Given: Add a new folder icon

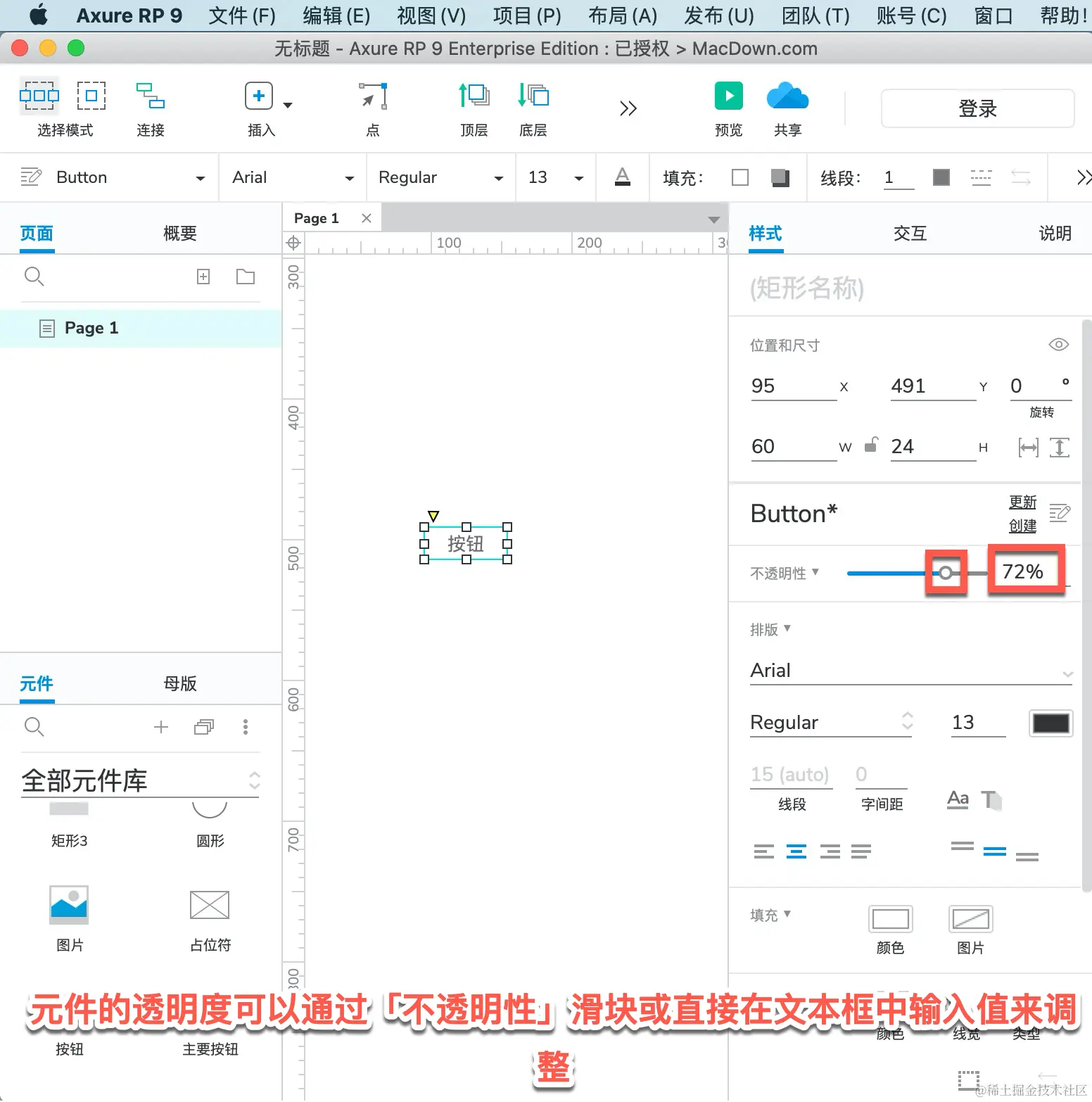Looking at the screenshot, I should 246,277.
